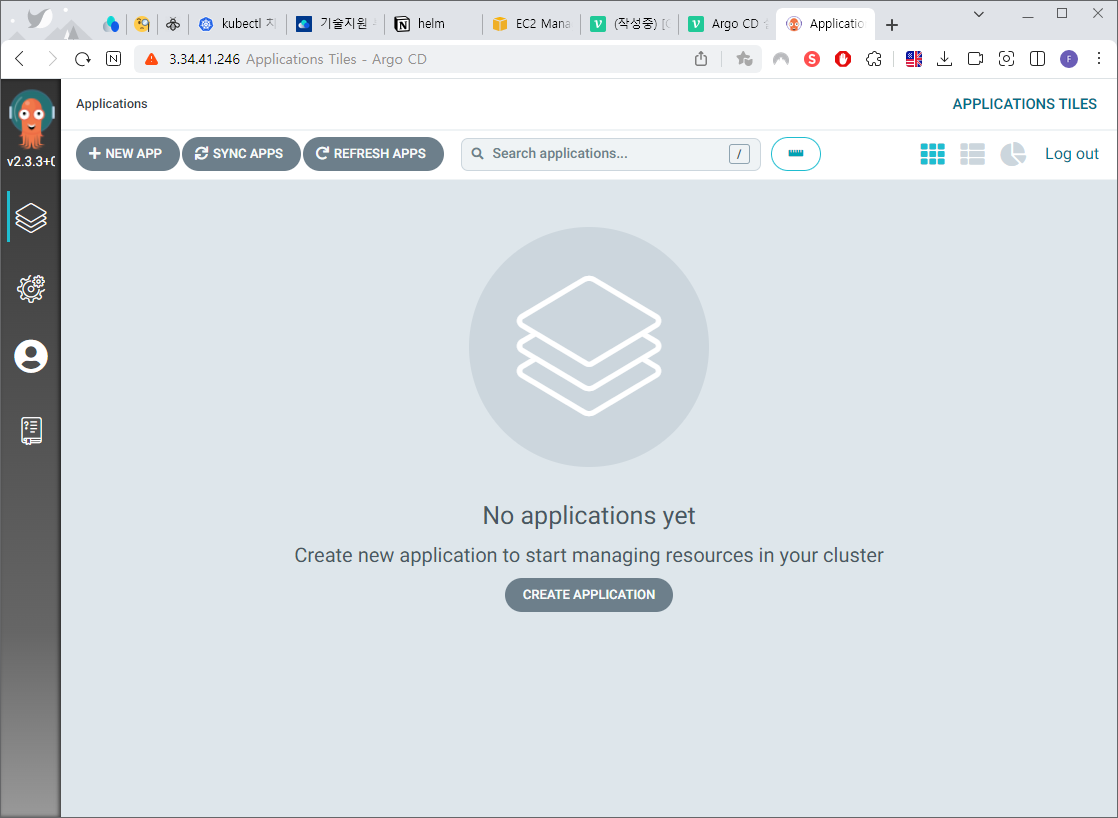The width and height of the screenshot is (1118, 818).
Task: Switch to summary pie chart view
Action: pyautogui.click(x=1012, y=154)
